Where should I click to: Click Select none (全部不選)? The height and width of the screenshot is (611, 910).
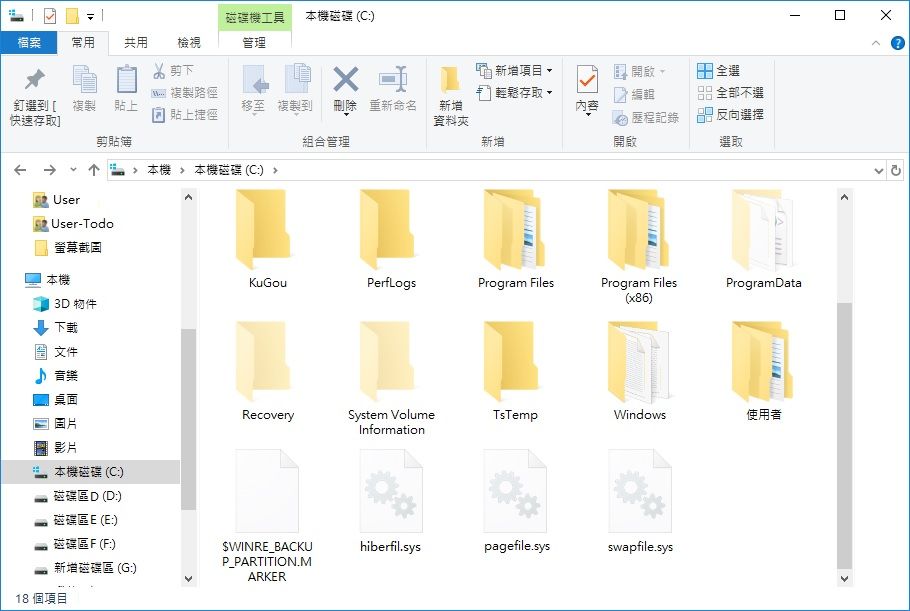click(x=730, y=93)
